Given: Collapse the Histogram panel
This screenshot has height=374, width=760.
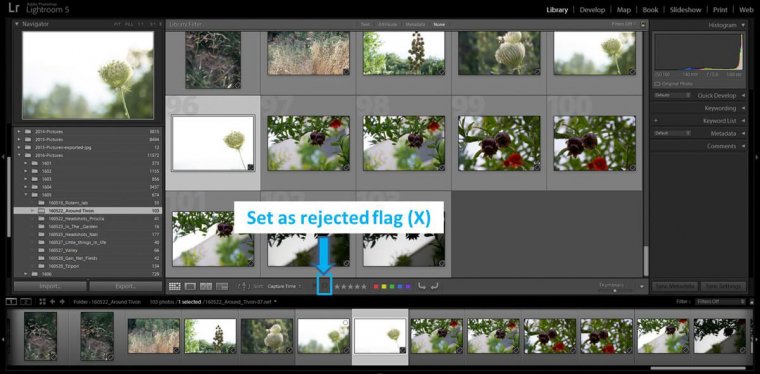Looking at the screenshot, I should point(743,25).
